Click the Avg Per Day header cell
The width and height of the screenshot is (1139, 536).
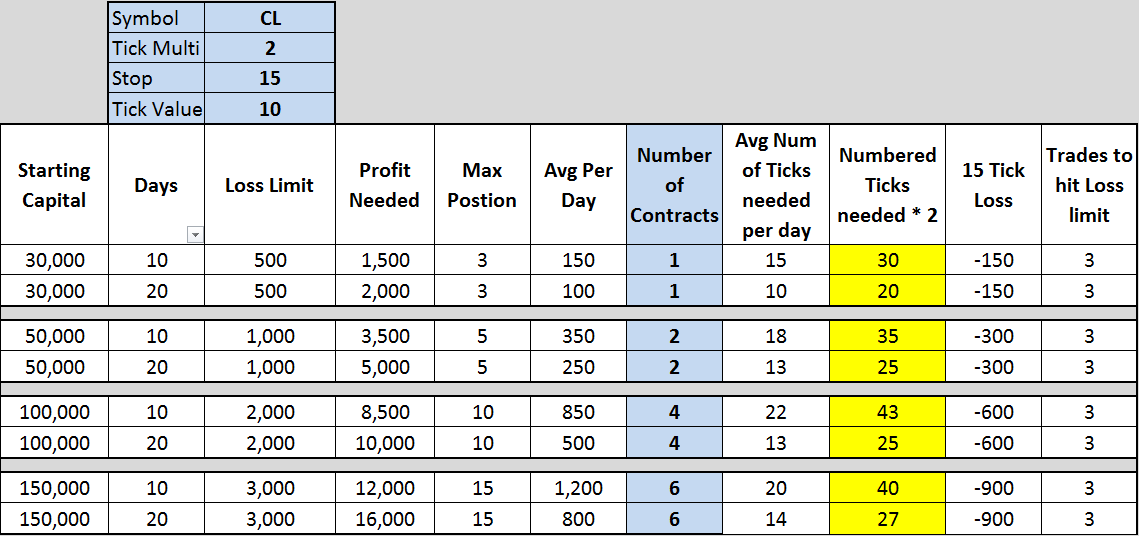(x=579, y=184)
